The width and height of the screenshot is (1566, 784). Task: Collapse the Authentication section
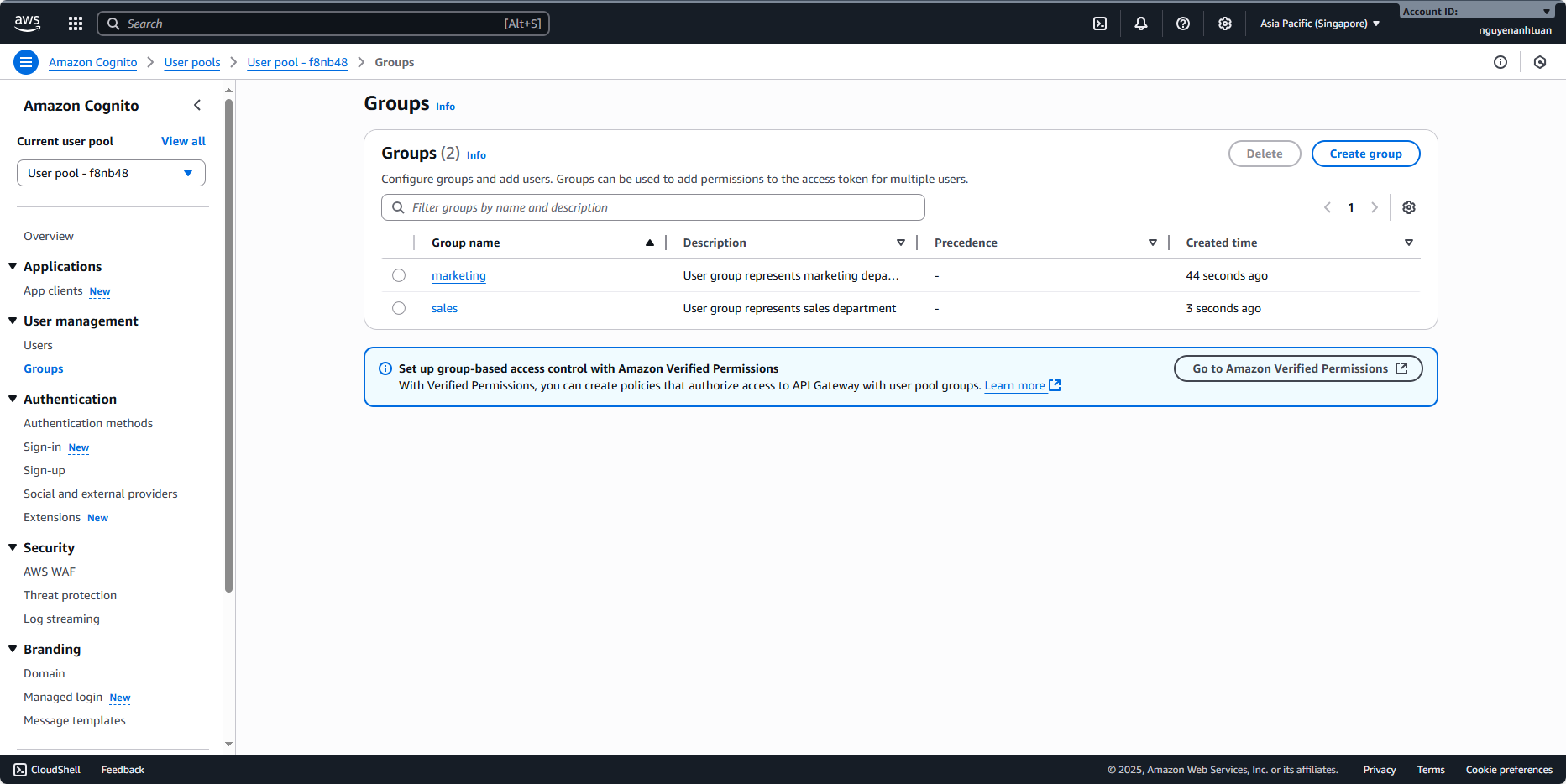13,399
